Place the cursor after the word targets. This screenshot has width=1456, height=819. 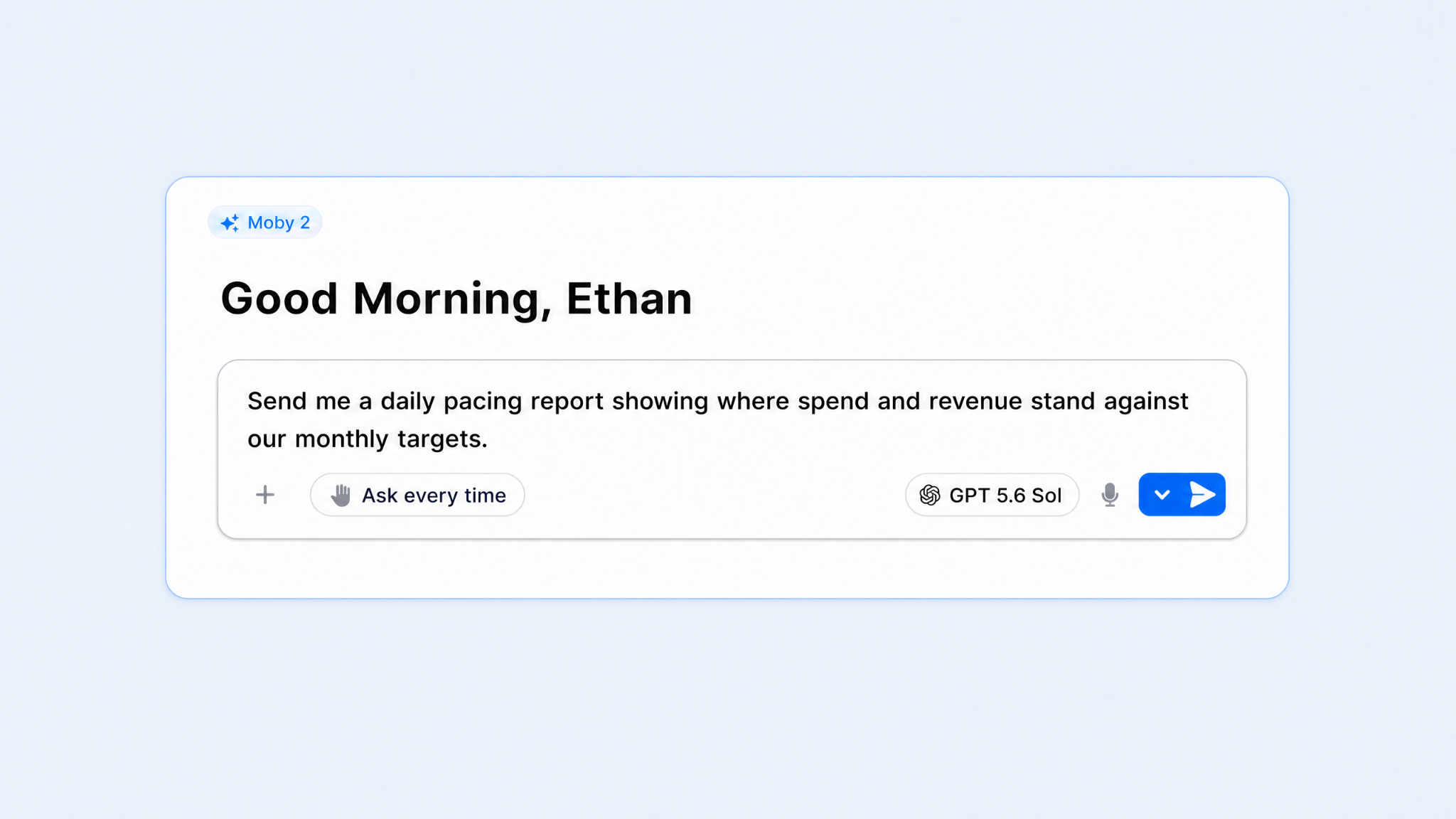[x=489, y=439]
